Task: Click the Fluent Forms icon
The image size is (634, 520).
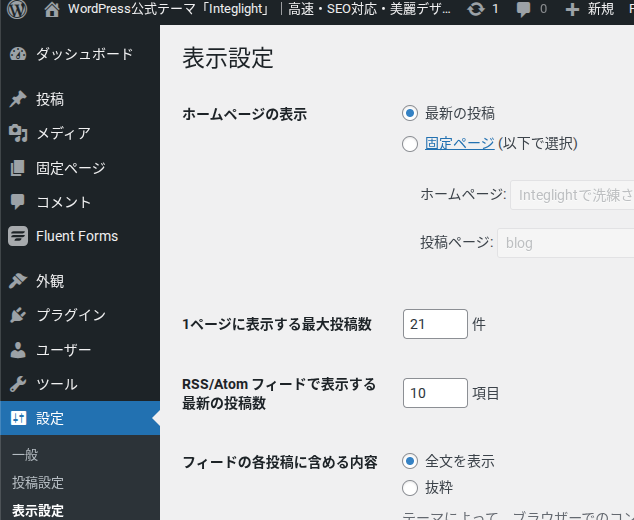Action: coord(18,237)
